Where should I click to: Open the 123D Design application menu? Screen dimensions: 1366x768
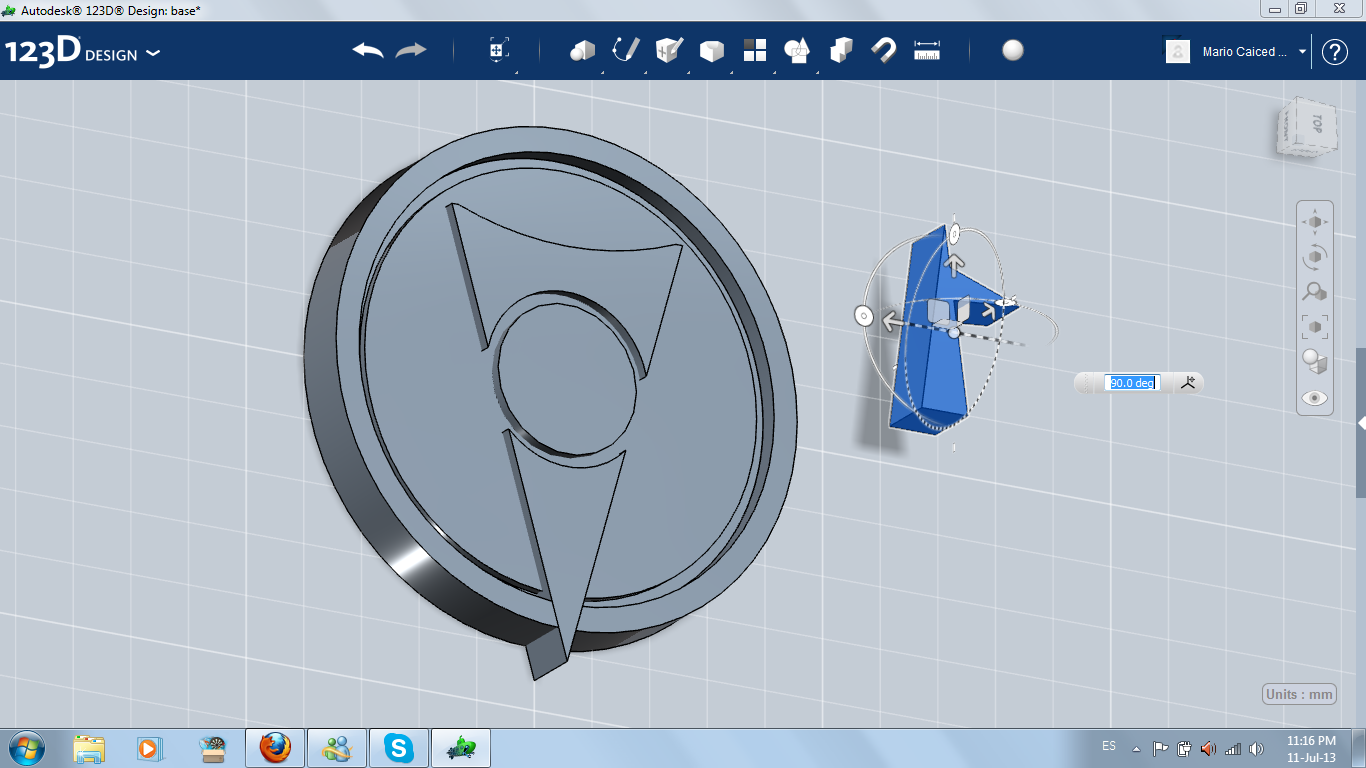[82, 52]
